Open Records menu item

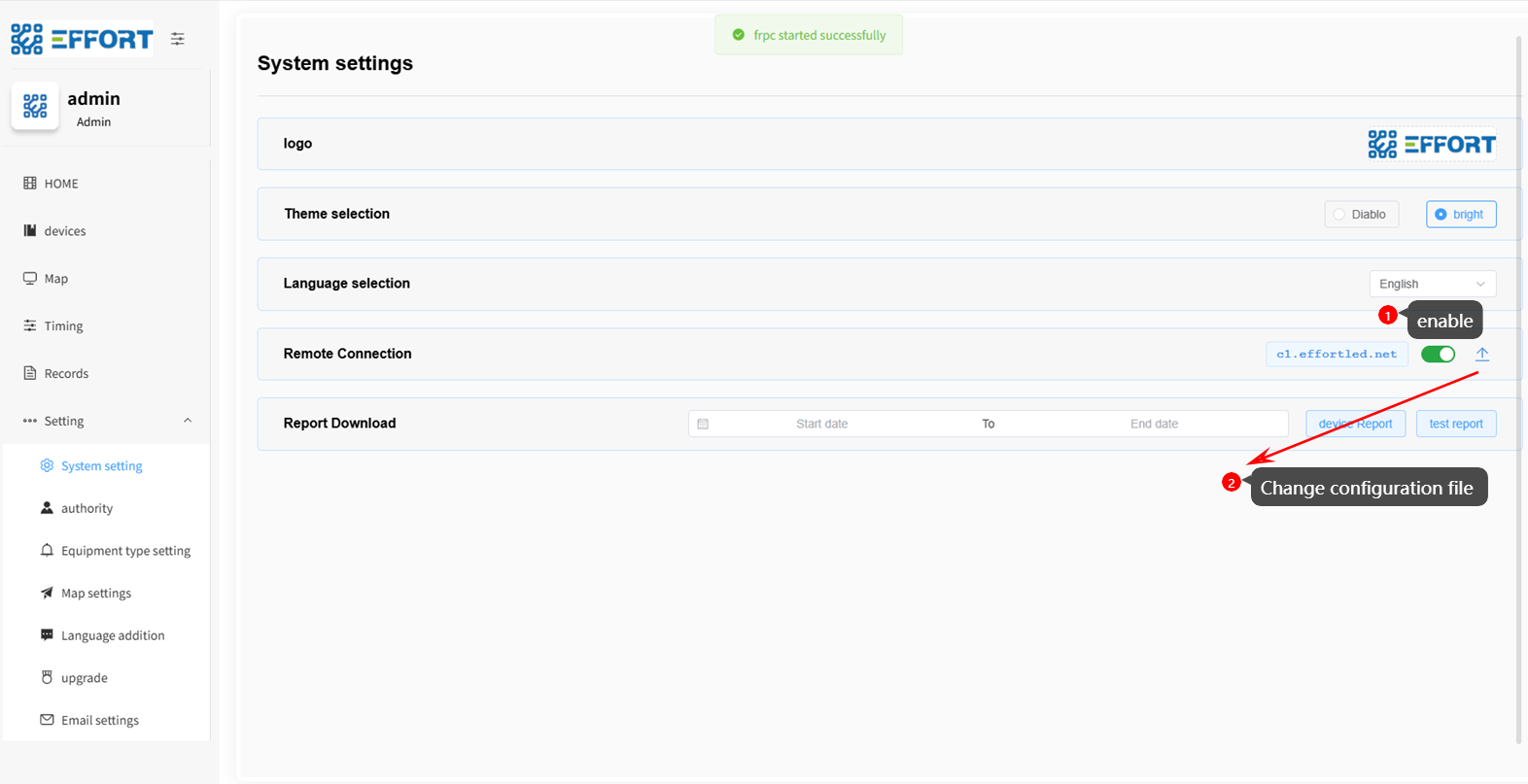click(65, 374)
